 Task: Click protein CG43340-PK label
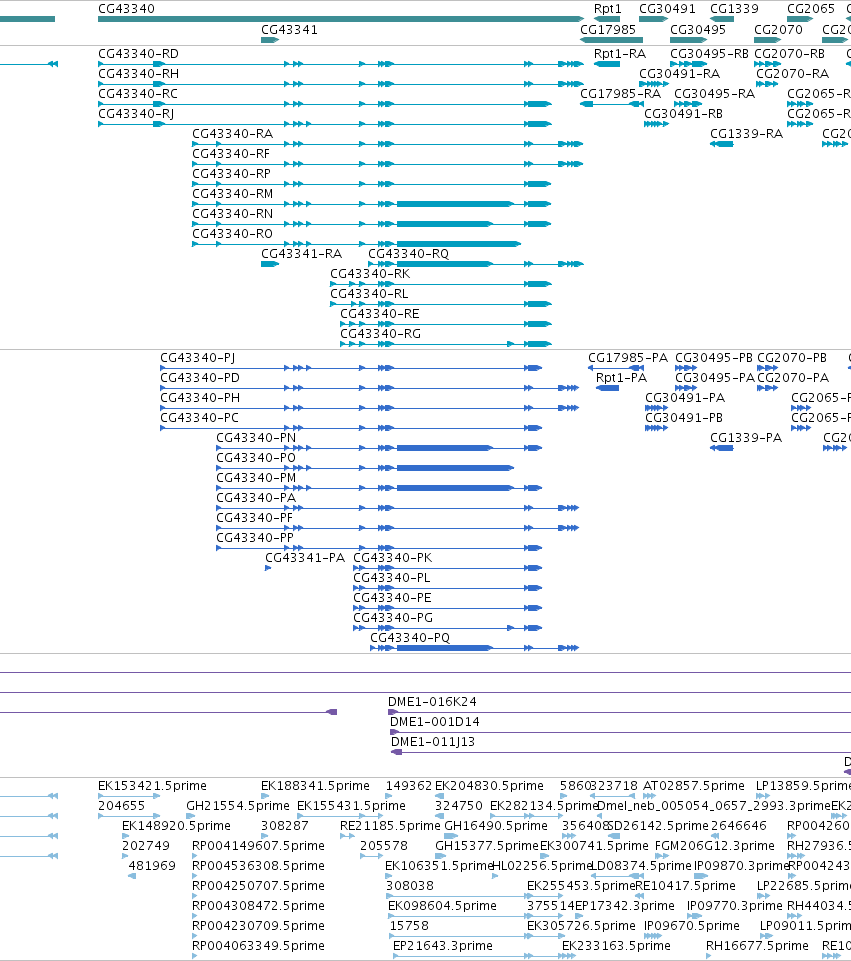click(393, 558)
